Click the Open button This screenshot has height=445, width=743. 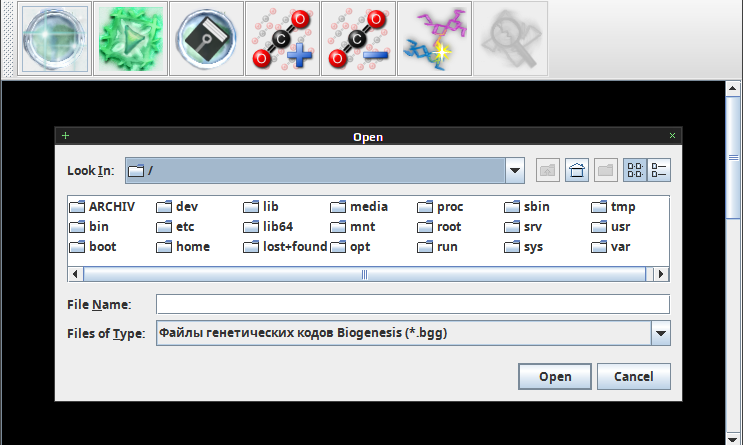(555, 376)
